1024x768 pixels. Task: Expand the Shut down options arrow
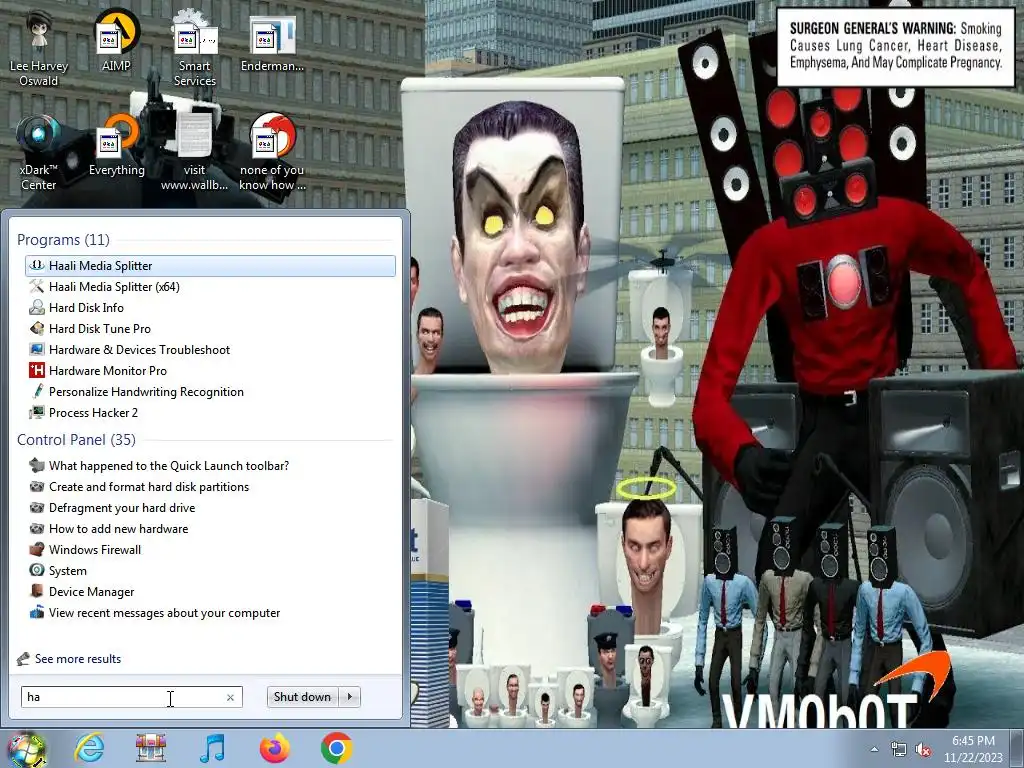coord(350,697)
